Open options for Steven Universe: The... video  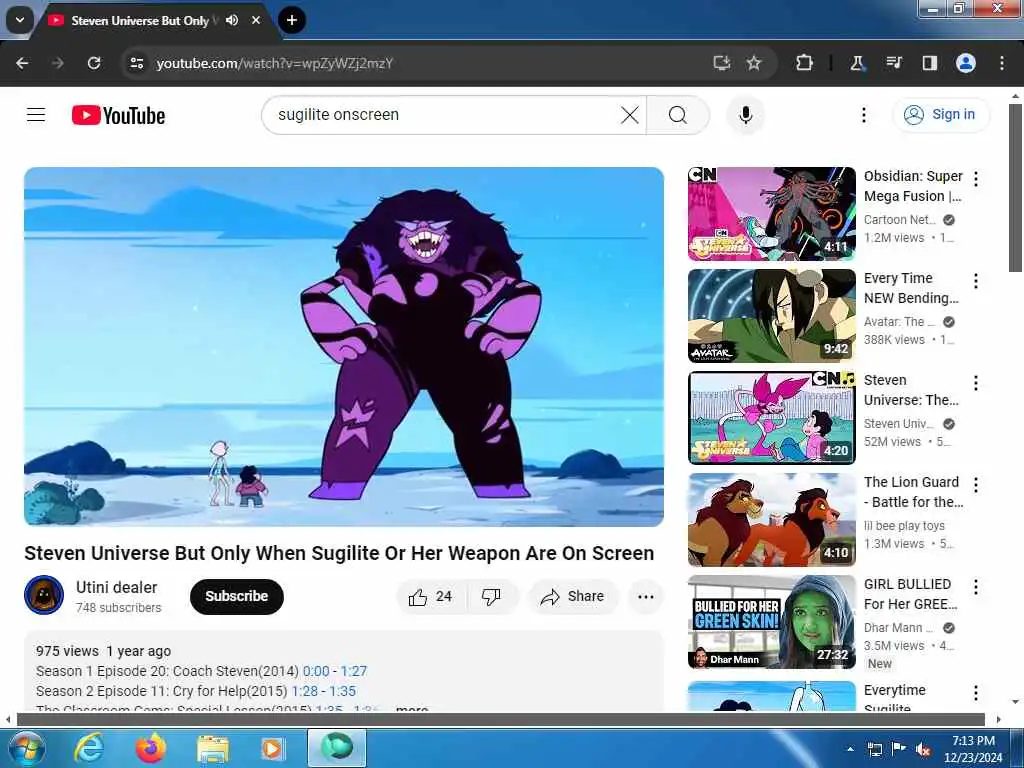[x=976, y=383]
